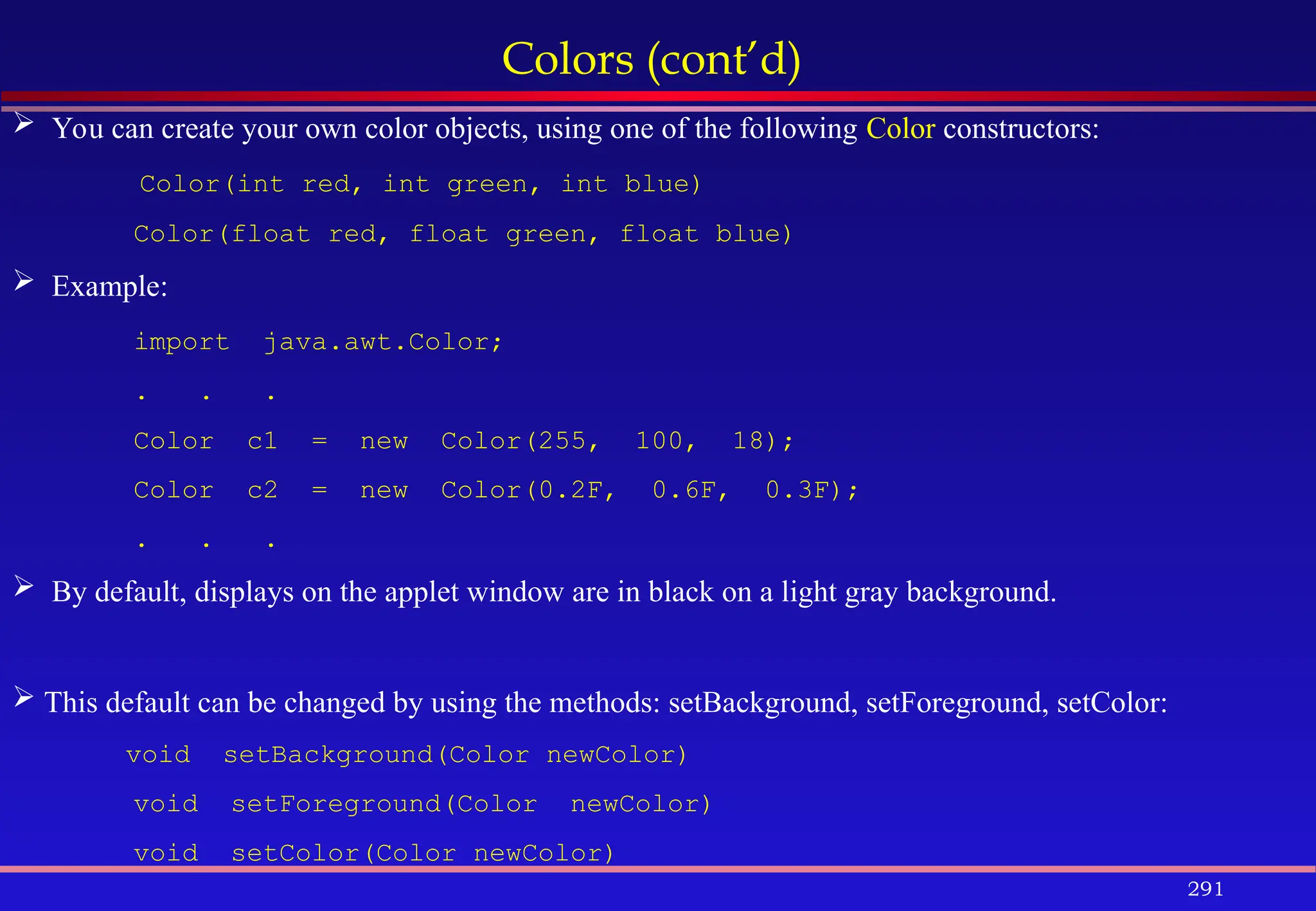Click the "void setColor(Color newColor)" line
This screenshot has width=1316, height=911.
click(x=375, y=853)
